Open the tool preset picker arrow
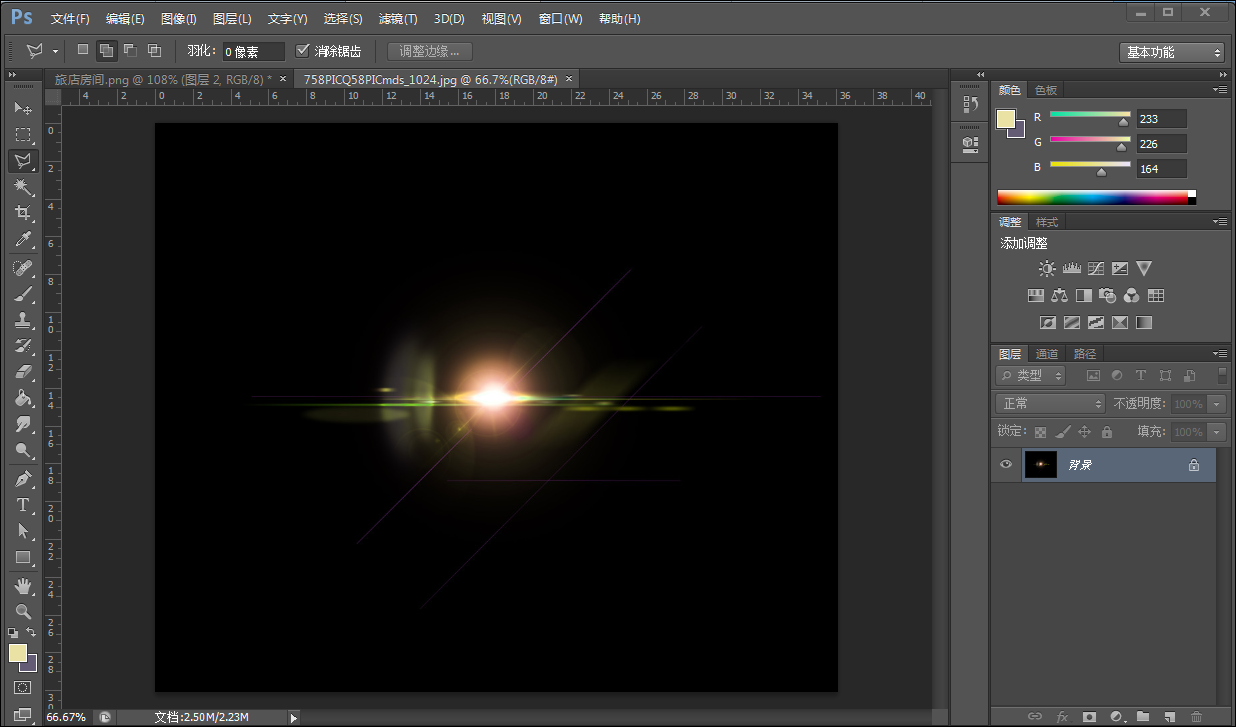Screen dimensions: 1236x727 56,51
